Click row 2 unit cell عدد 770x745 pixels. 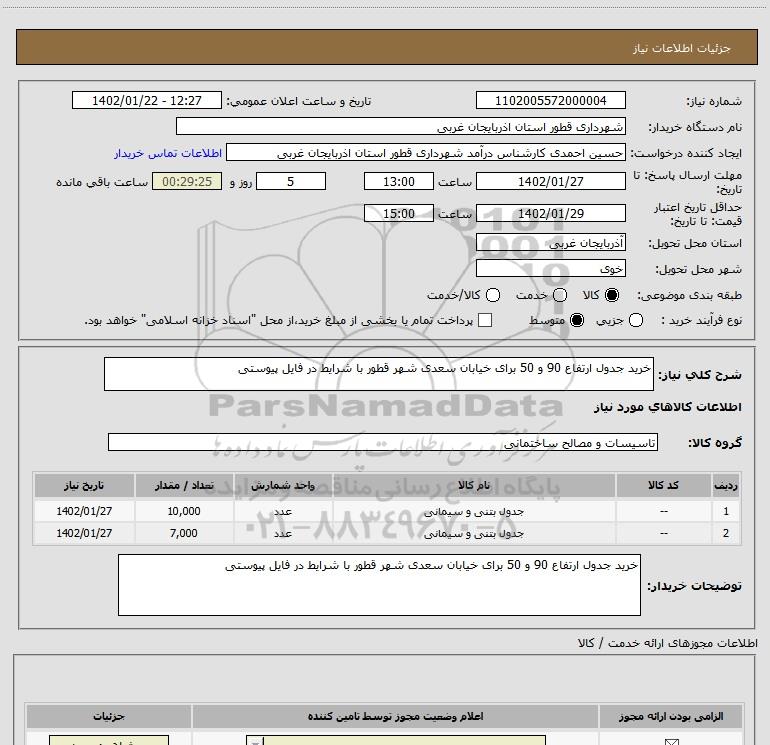pos(283,533)
